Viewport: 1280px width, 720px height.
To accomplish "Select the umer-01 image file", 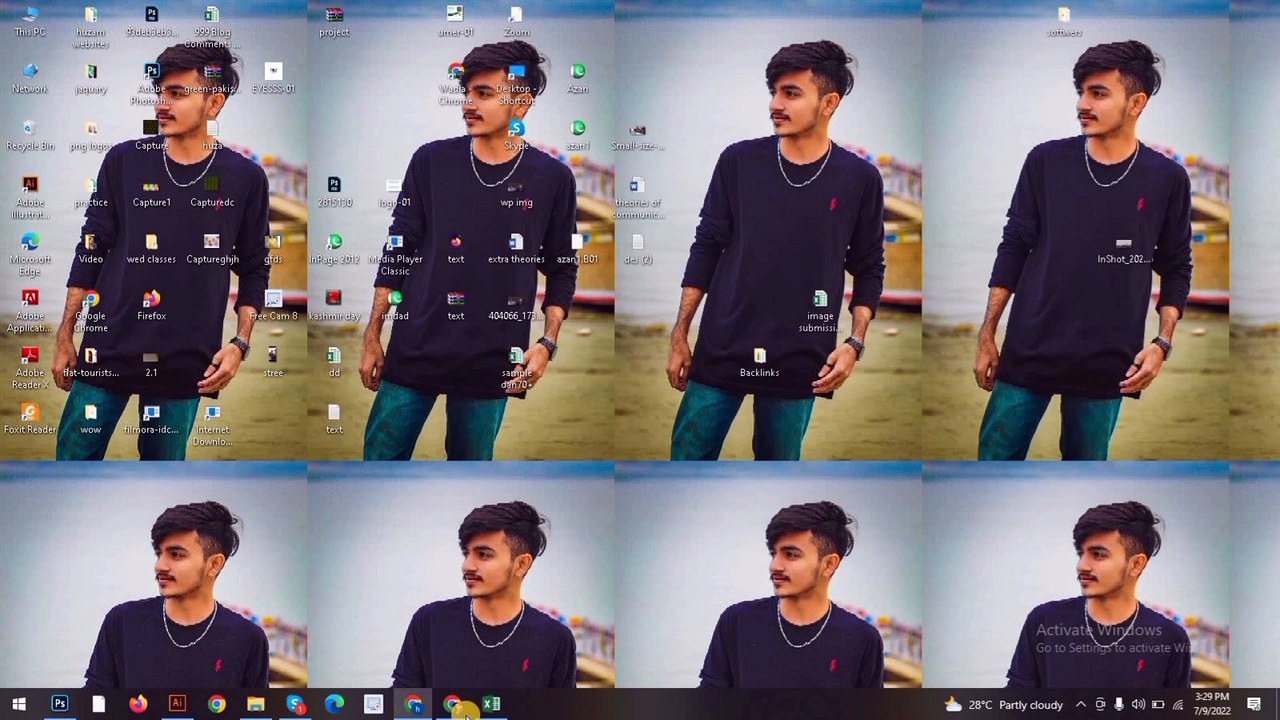I will coord(455,22).
